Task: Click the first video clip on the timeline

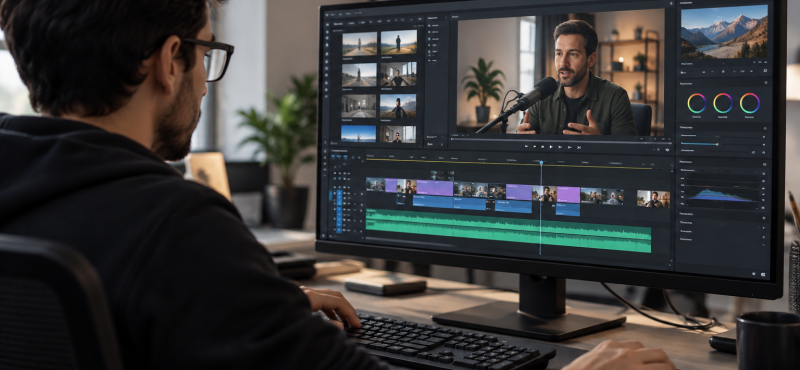Action: 376,184
